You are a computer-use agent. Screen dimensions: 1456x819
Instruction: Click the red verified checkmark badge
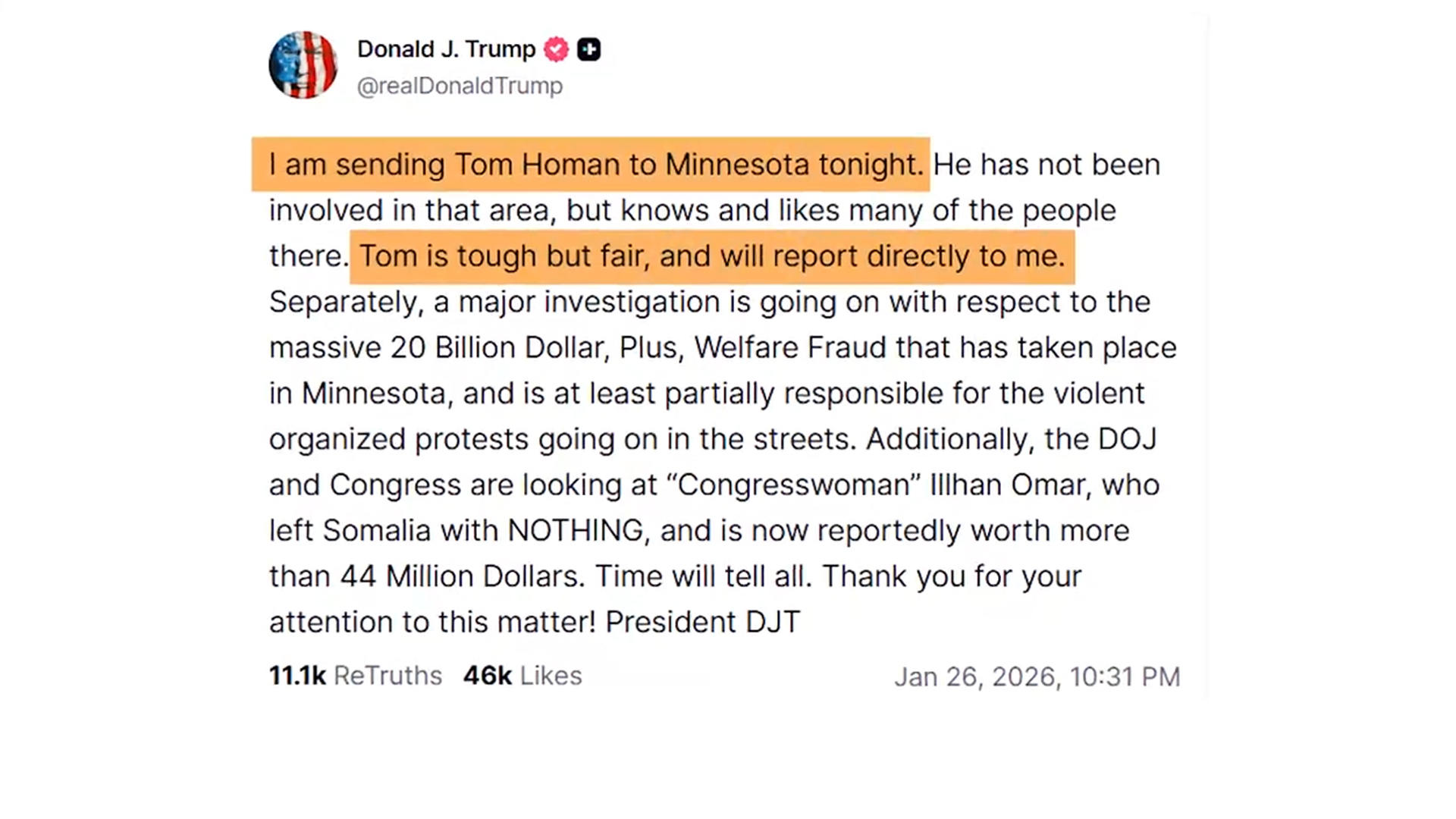click(557, 49)
